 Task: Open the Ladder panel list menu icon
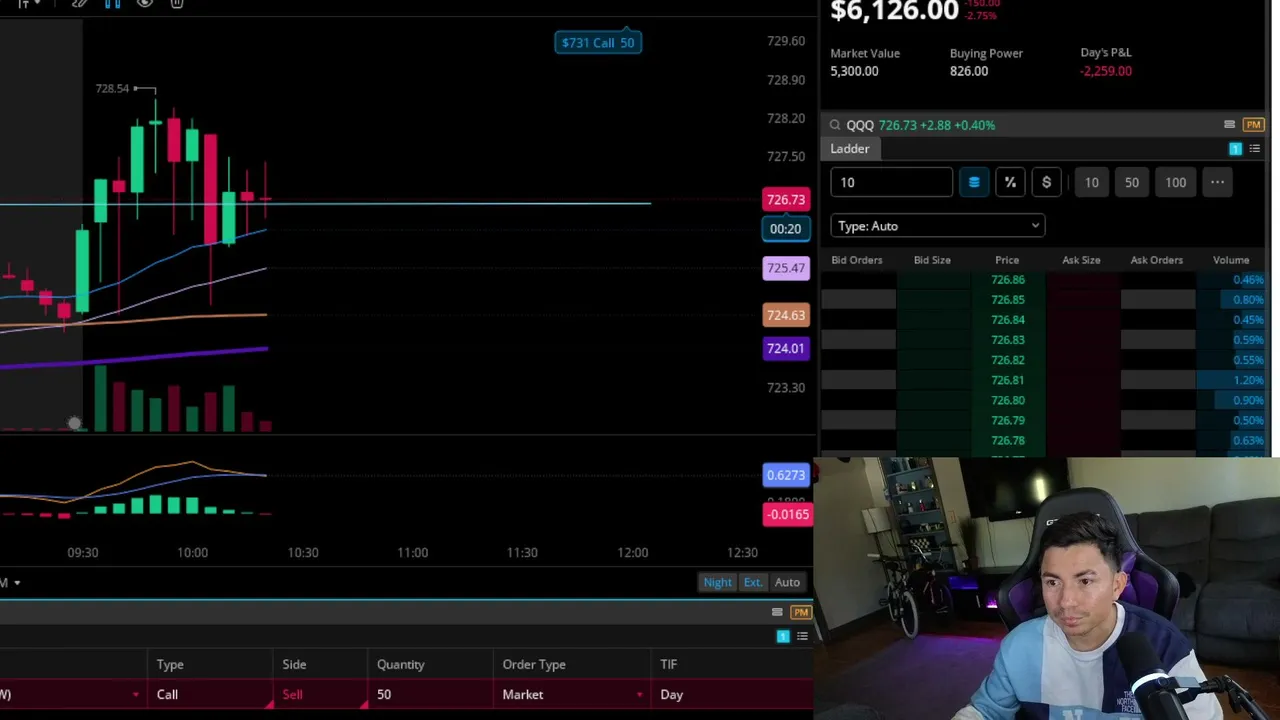(x=1254, y=149)
